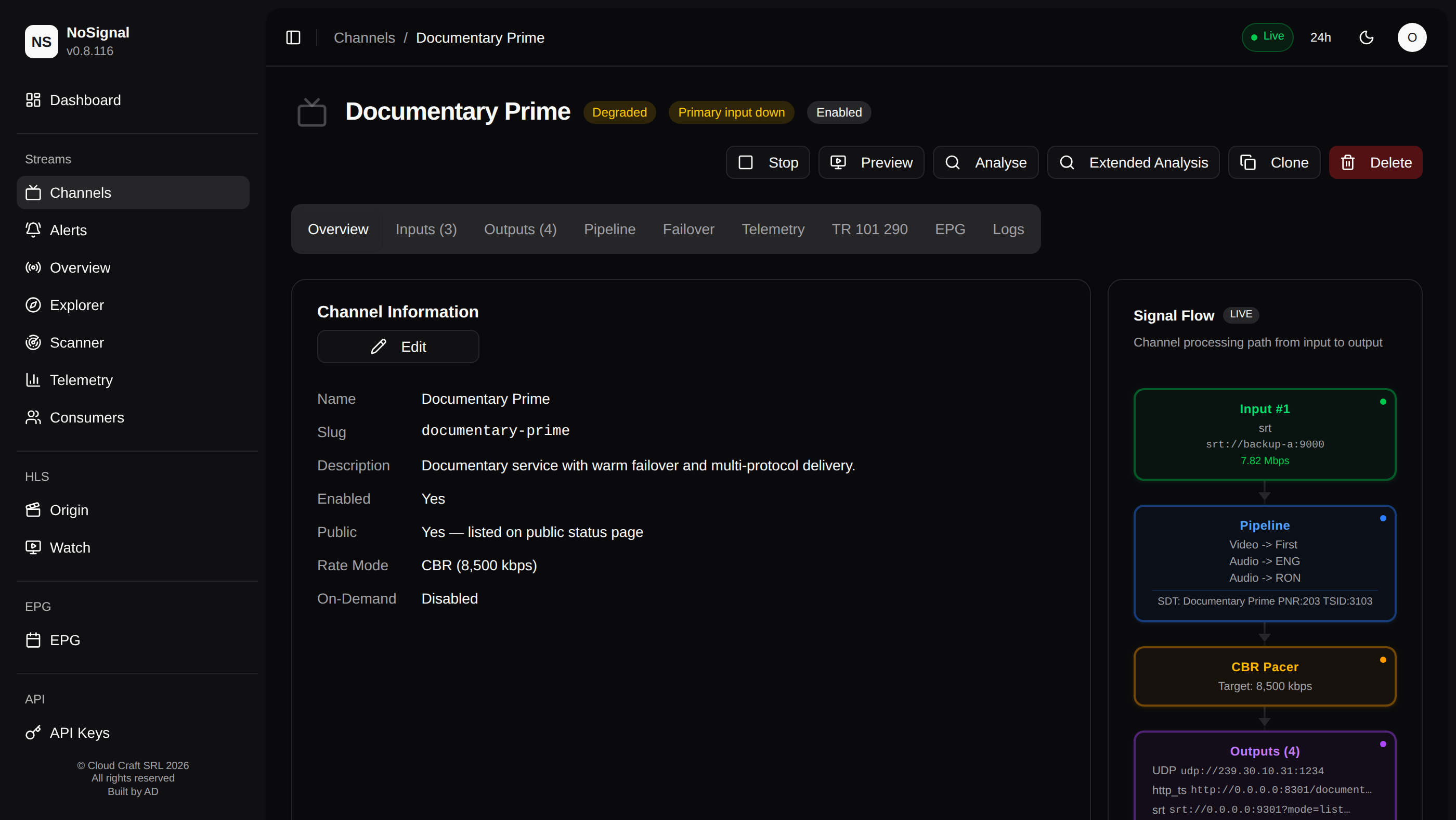Image resolution: width=1456 pixels, height=820 pixels.
Task: Select the Inputs (3) tab
Action: pos(425,229)
